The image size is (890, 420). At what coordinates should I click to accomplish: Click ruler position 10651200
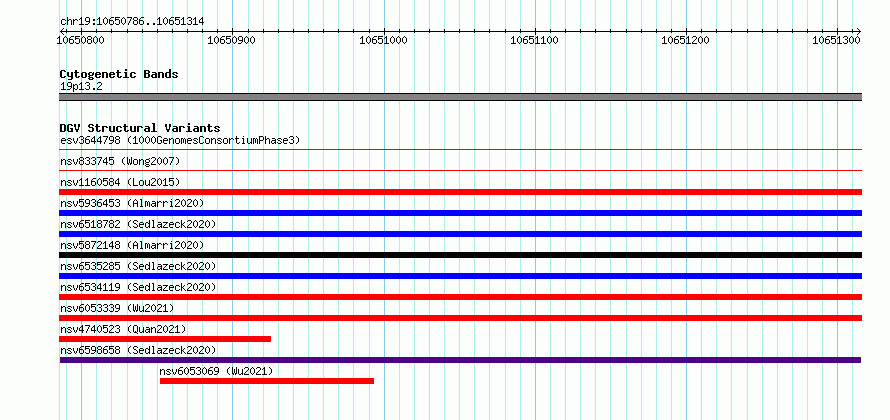[686, 40]
